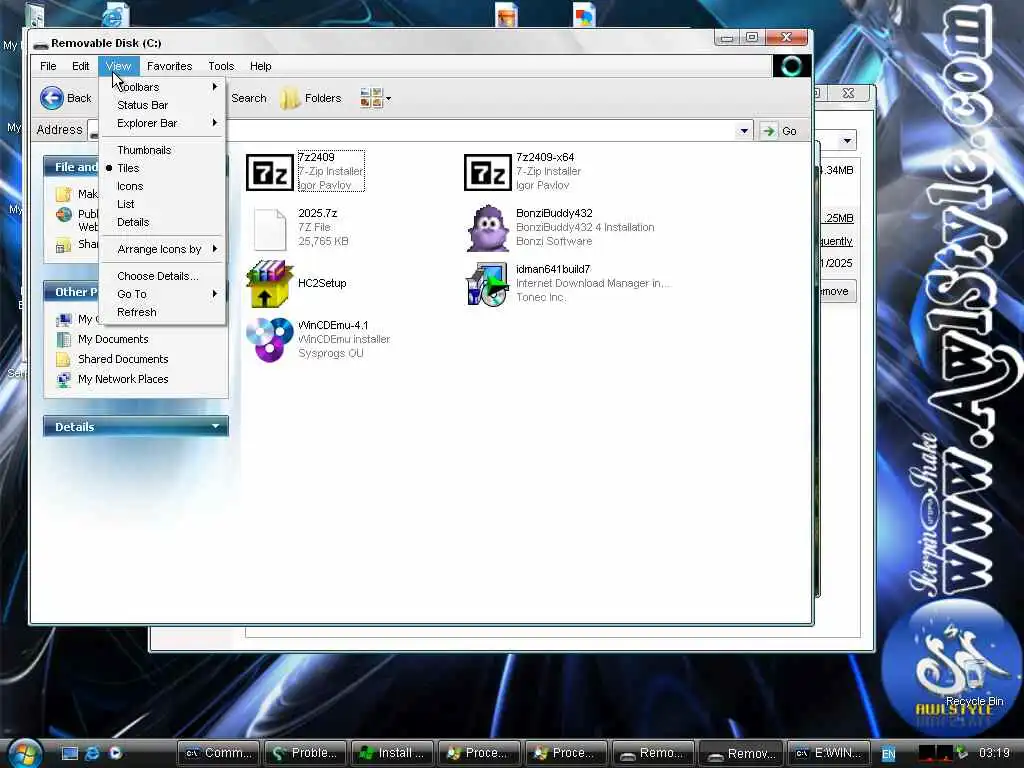Click the EN language indicator in tray
The height and width of the screenshot is (768, 1024).
click(888, 754)
